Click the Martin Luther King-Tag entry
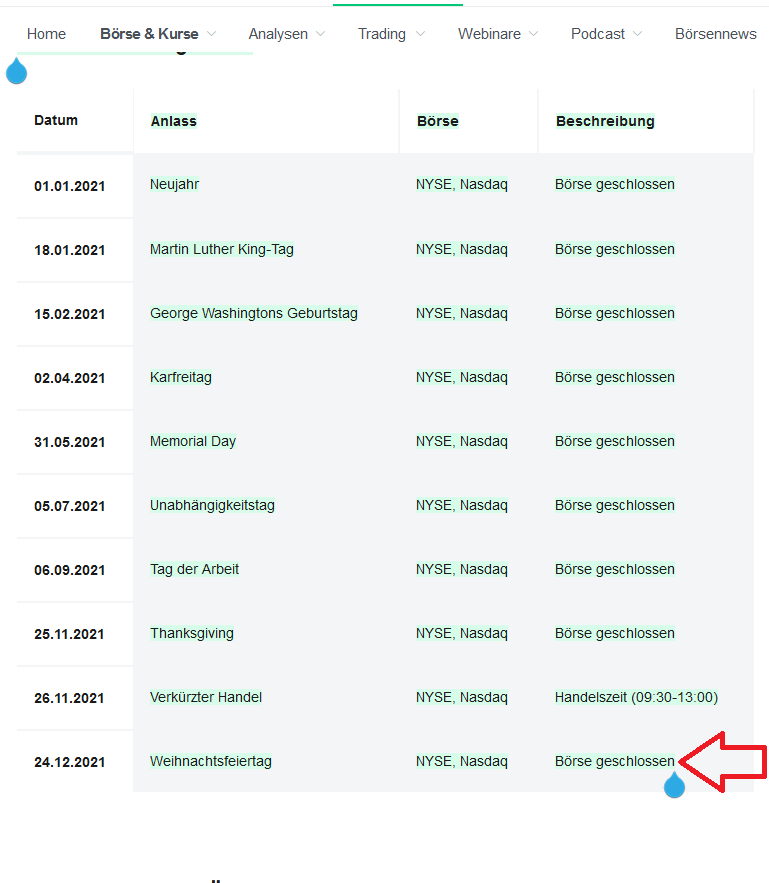This screenshot has width=769, height=883. [x=222, y=249]
